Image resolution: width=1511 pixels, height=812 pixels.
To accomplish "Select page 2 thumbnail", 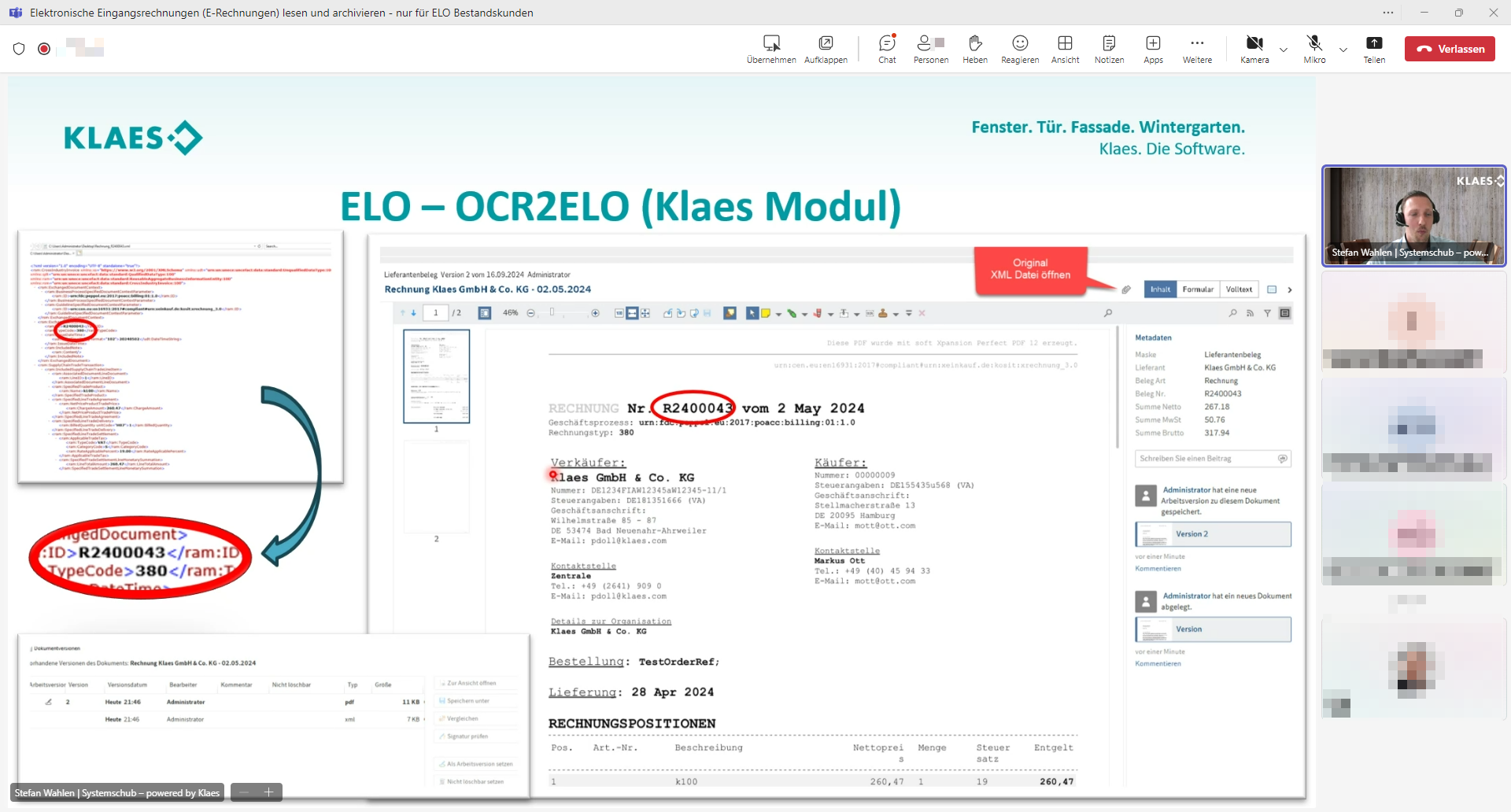I will 437,486.
